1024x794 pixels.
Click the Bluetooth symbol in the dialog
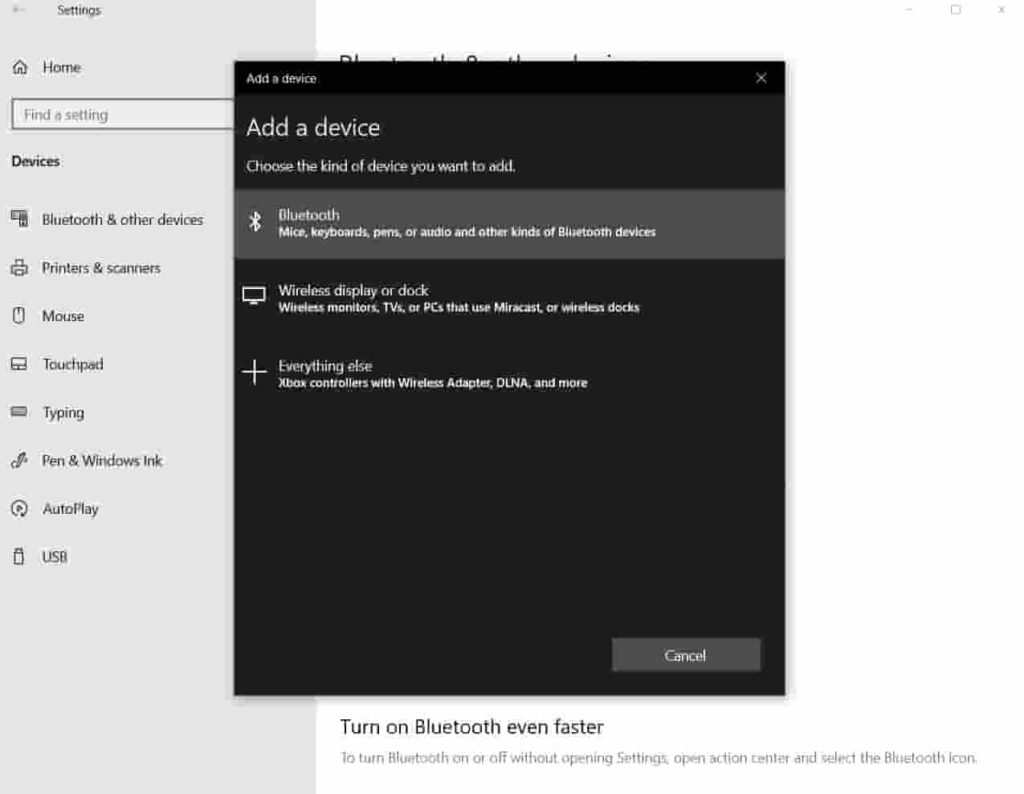point(255,222)
